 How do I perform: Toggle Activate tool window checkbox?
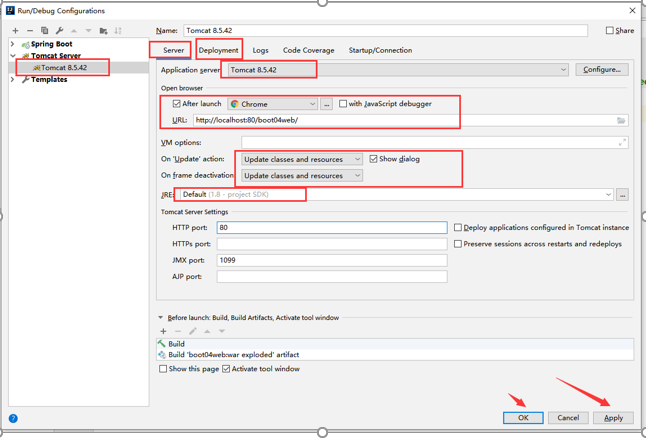pos(226,369)
